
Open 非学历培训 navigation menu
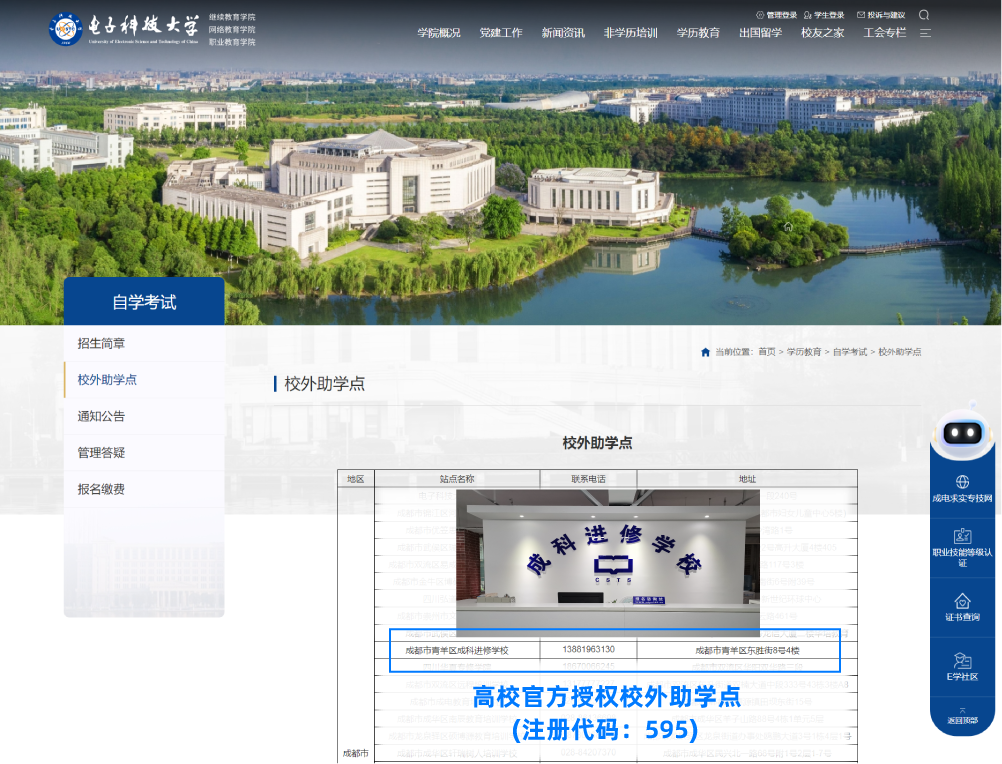coord(631,33)
